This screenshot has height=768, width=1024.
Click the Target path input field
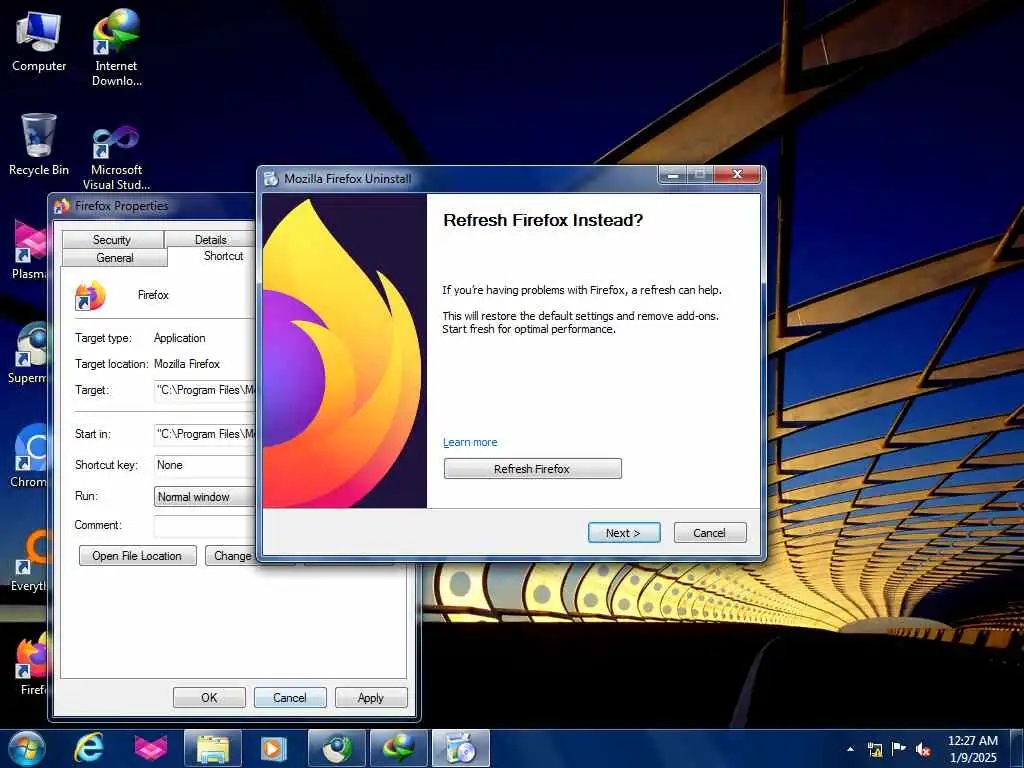[x=205, y=391]
